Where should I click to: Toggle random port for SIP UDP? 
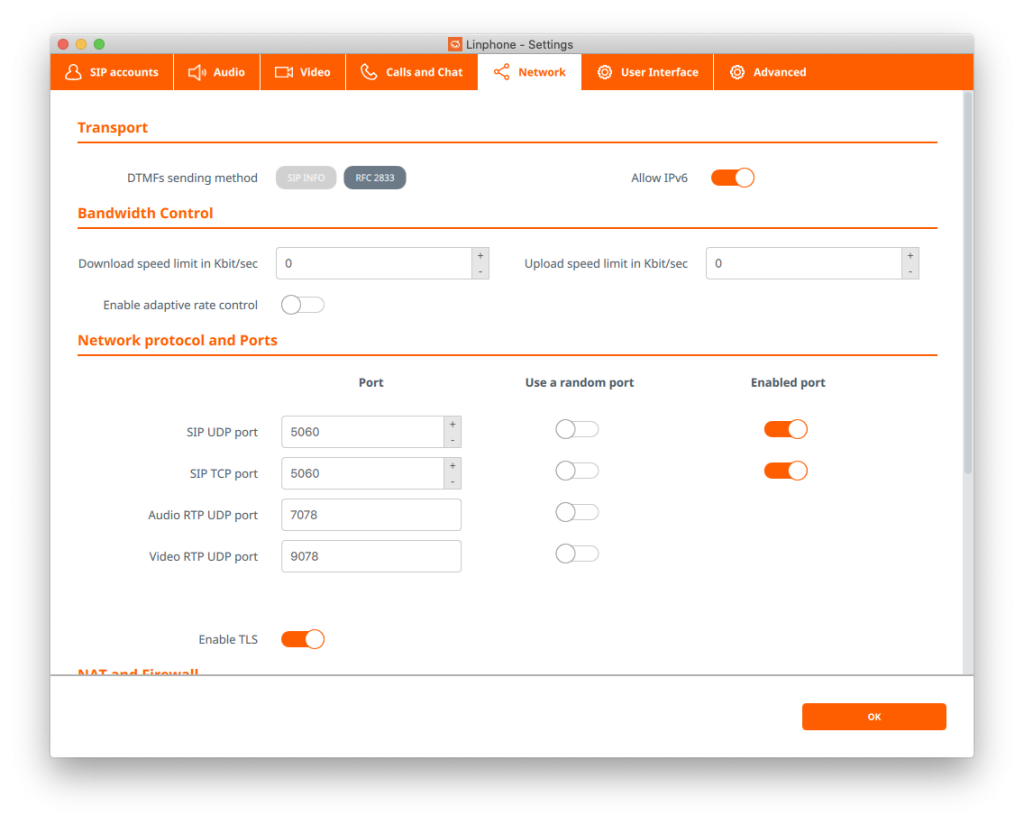(x=577, y=429)
